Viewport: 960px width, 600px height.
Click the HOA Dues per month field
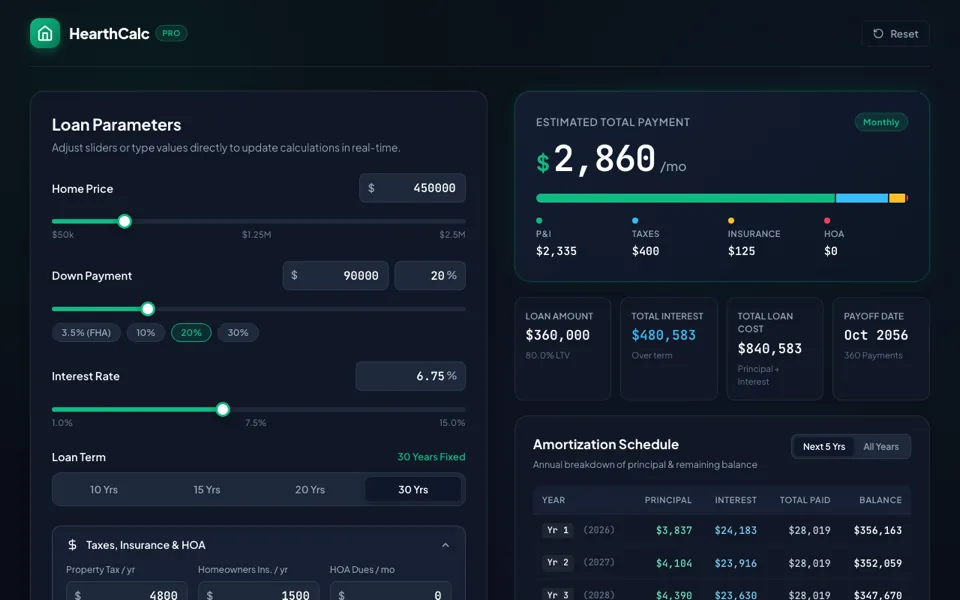tap(391, 591)
